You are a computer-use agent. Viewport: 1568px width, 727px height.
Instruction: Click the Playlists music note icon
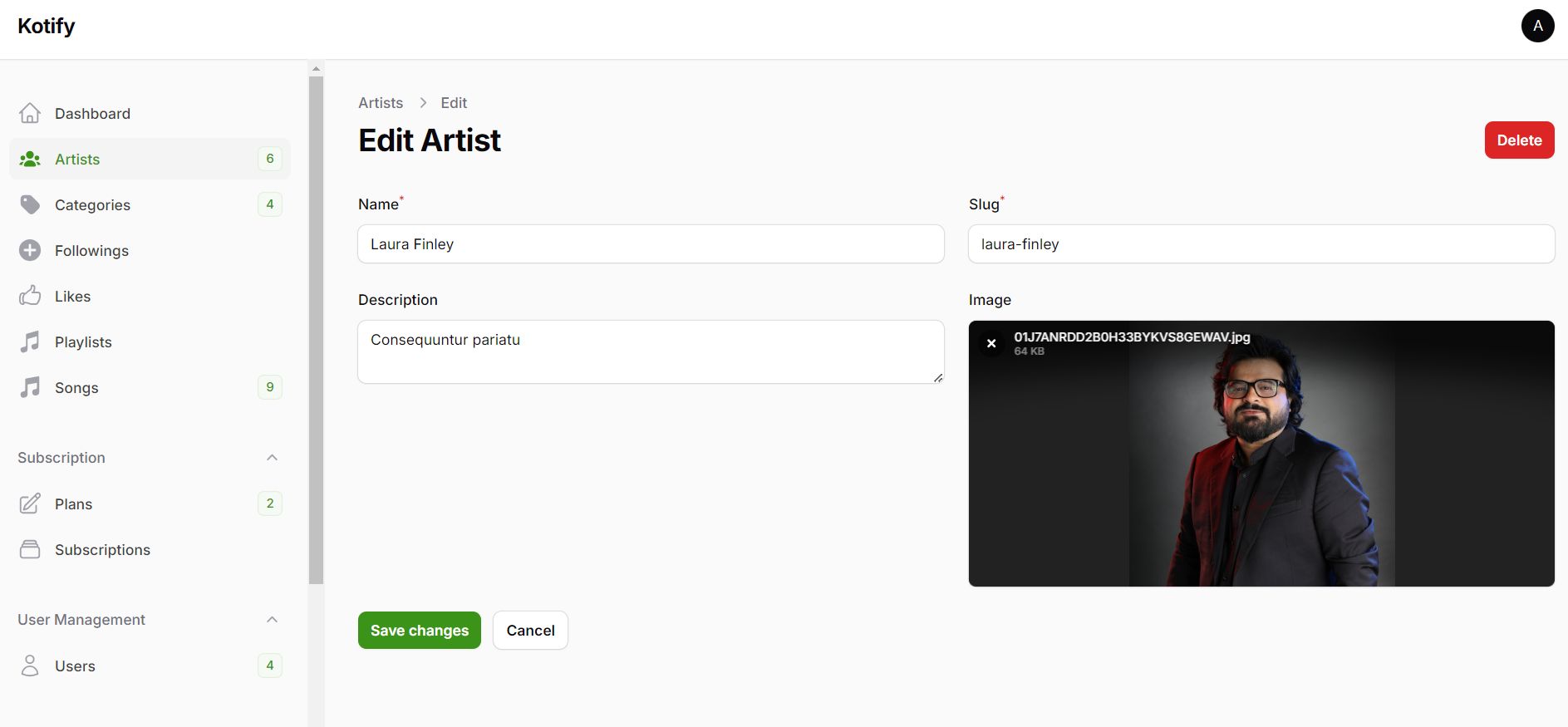pyautogui.click(x=30, y=341)
